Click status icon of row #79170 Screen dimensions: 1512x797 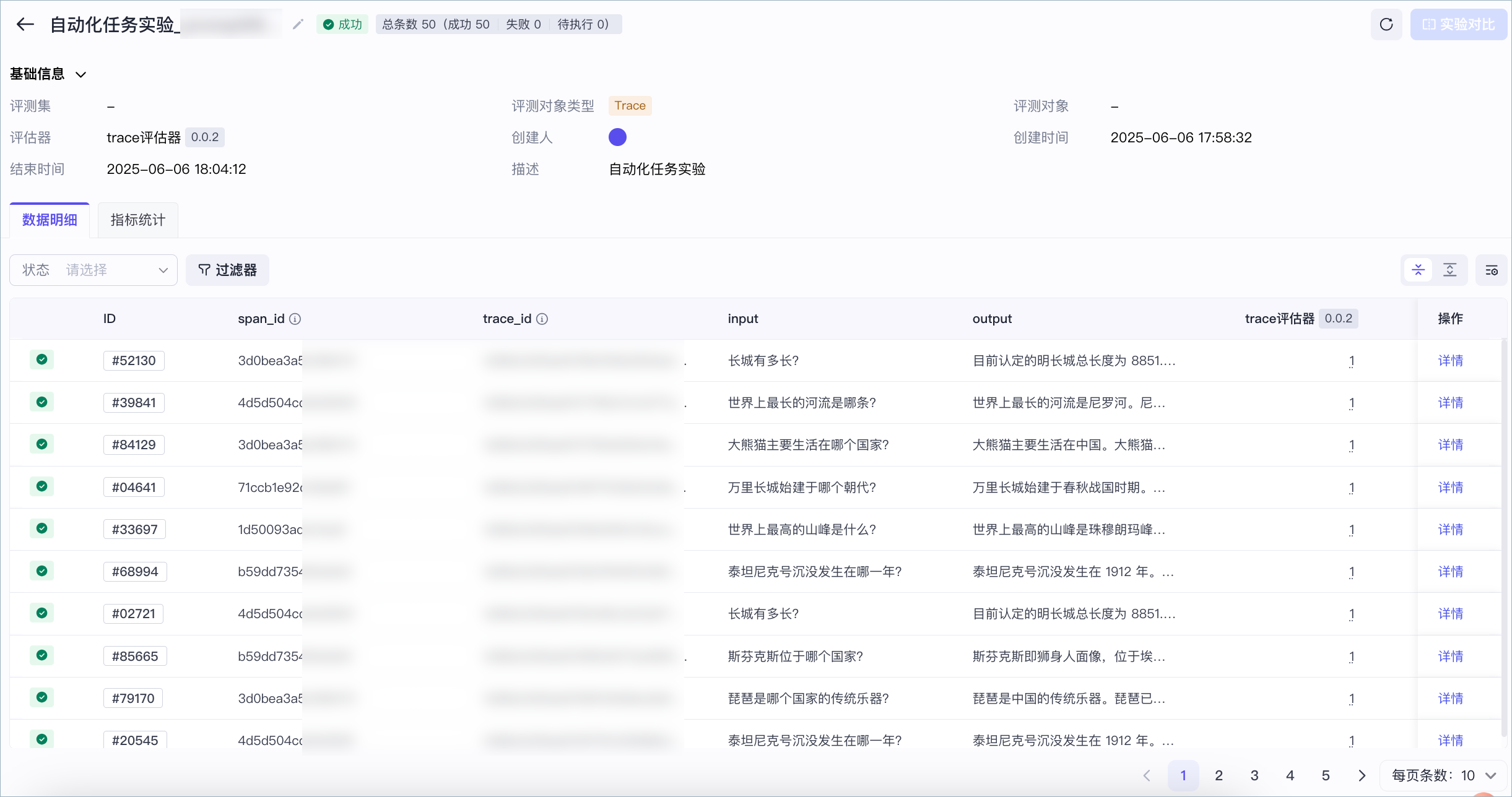[41, 697]
